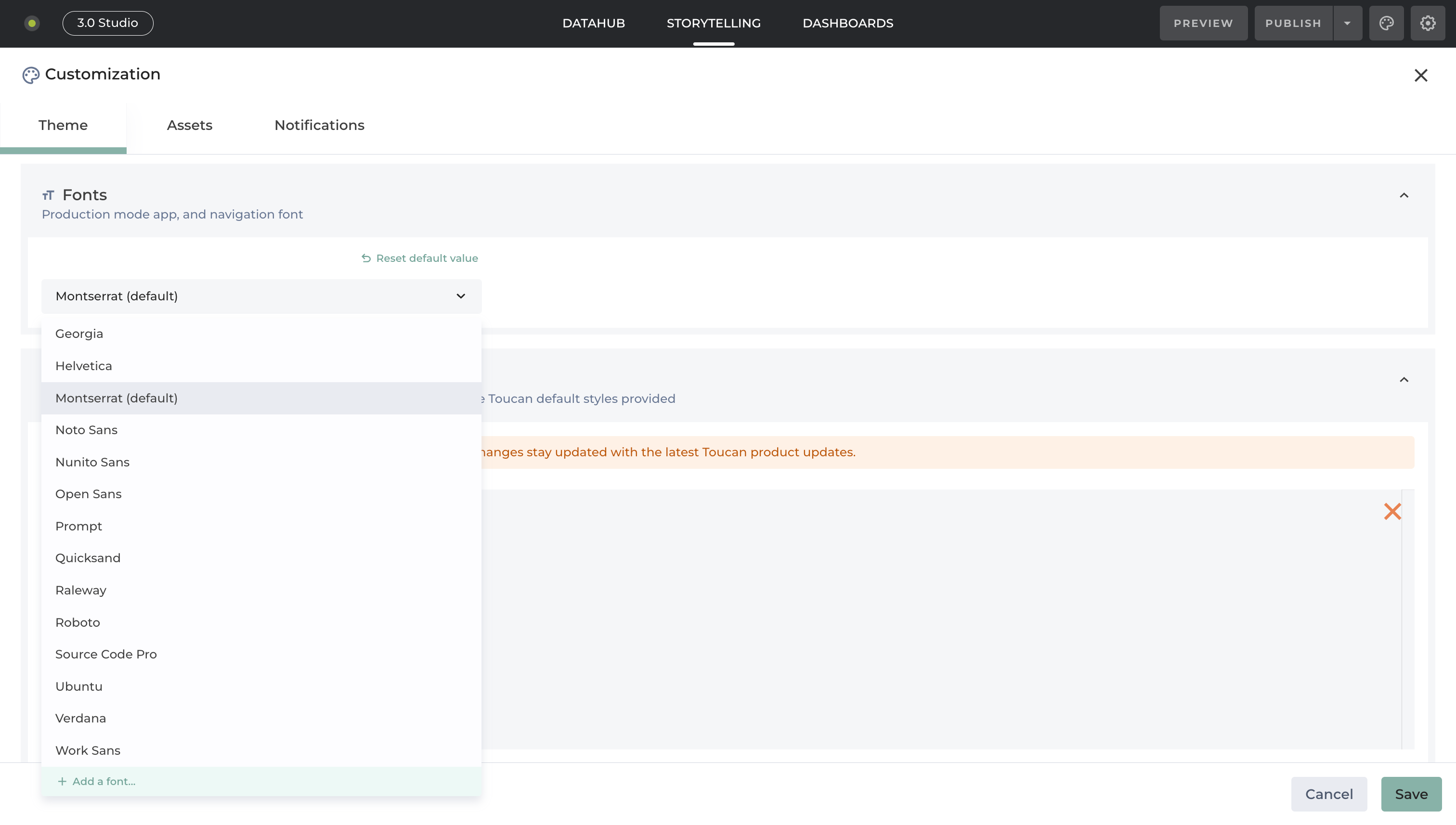Open the DATAHUB menu

pos(593,23)
